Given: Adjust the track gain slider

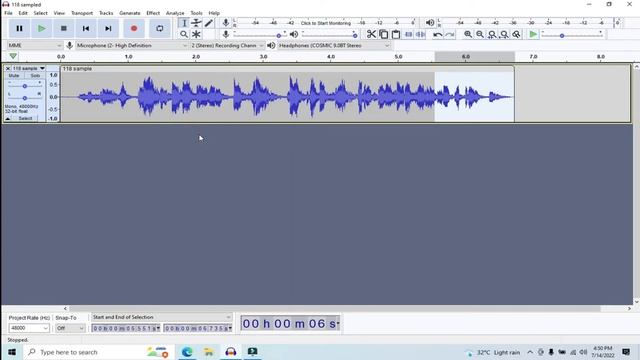Looking at the screenshot, I should 24,86.
